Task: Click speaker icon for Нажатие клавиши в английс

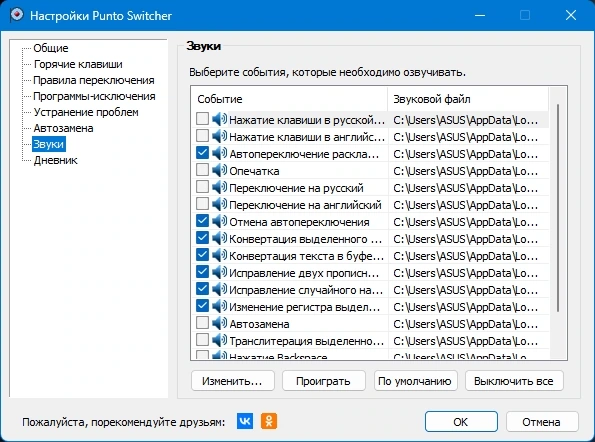Action: pyautogui.click(x=219, y=136)
